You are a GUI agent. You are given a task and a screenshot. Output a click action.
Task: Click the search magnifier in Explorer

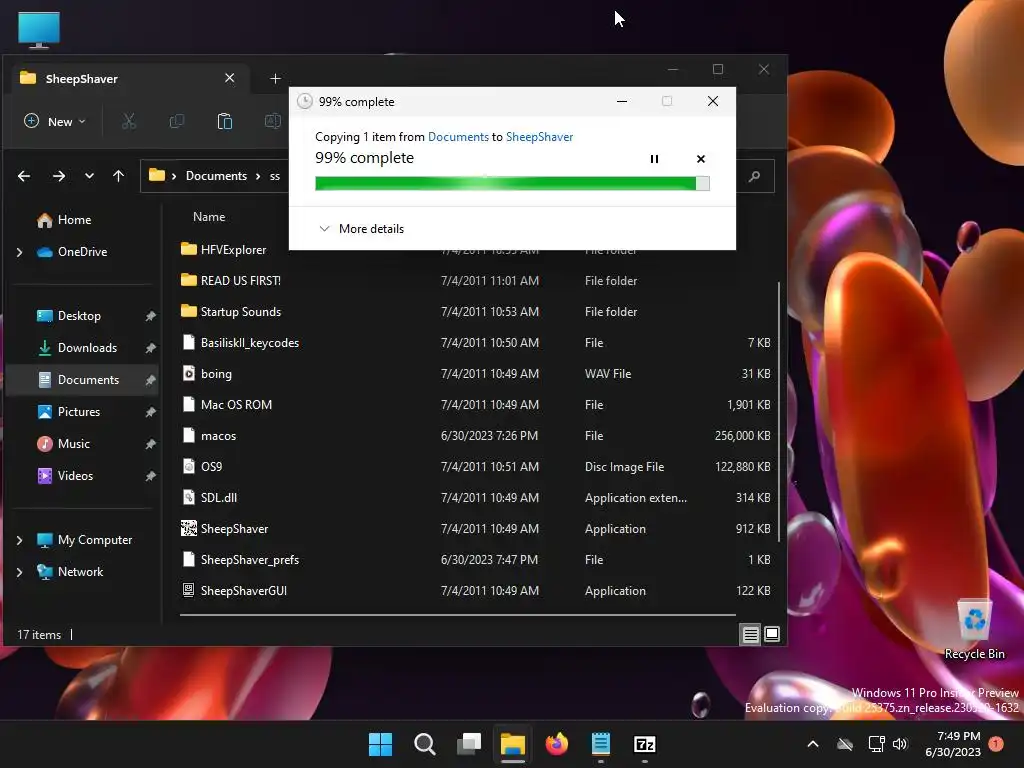click(754, 176)
